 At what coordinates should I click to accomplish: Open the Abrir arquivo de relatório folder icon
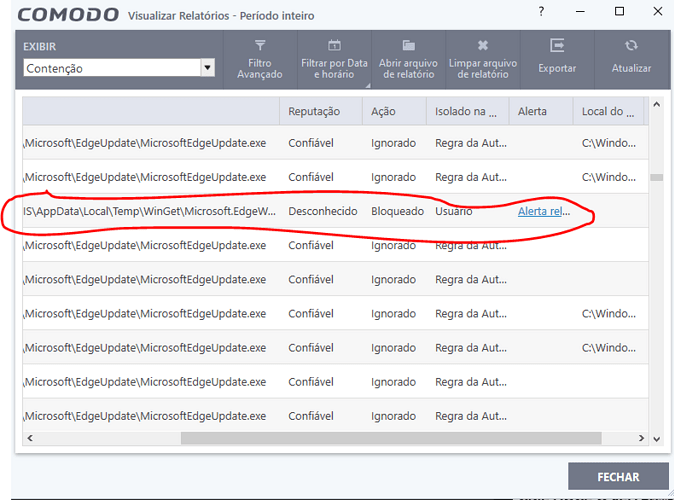pos(408,46)
